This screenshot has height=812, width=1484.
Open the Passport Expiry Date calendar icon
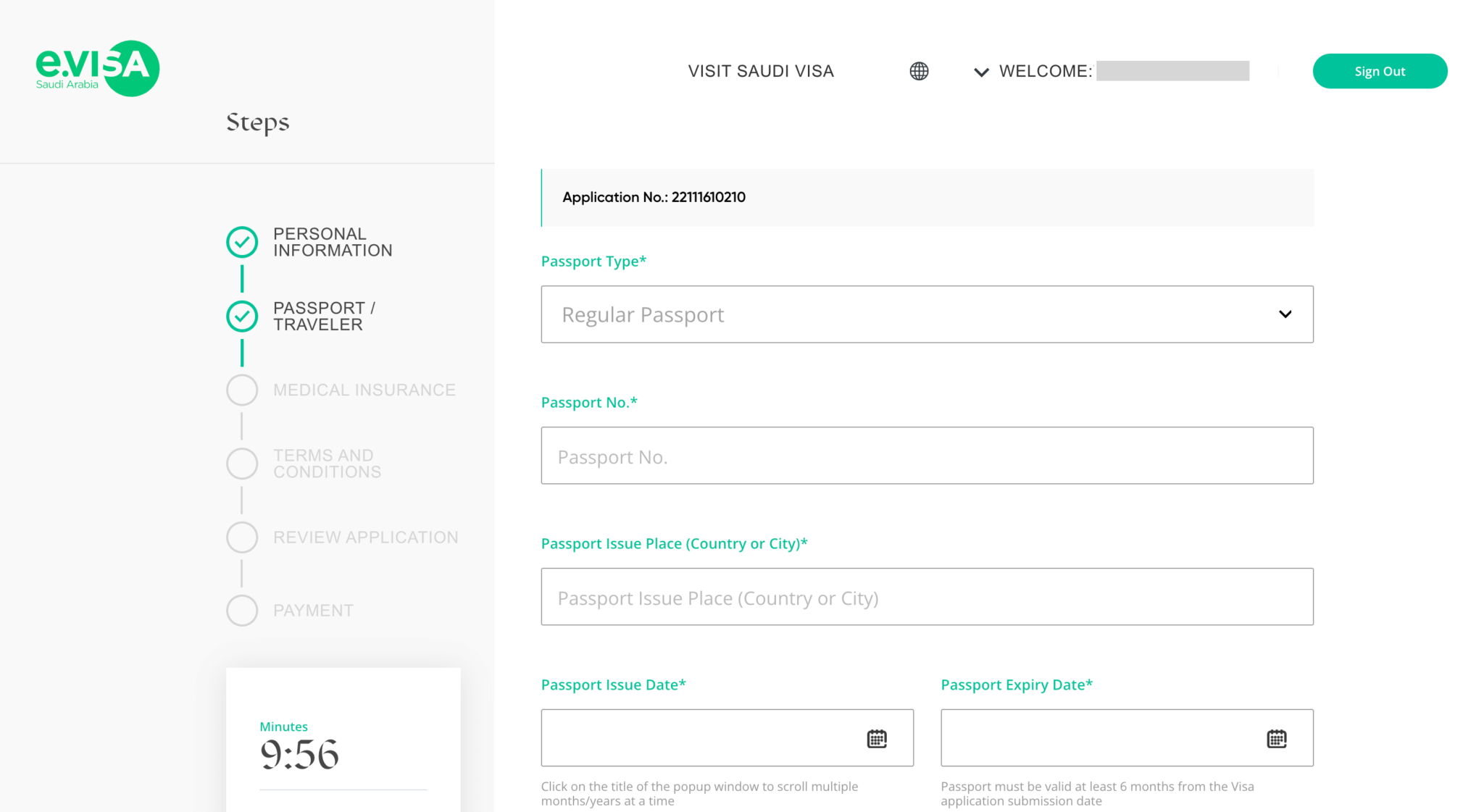pos(1276,738)
